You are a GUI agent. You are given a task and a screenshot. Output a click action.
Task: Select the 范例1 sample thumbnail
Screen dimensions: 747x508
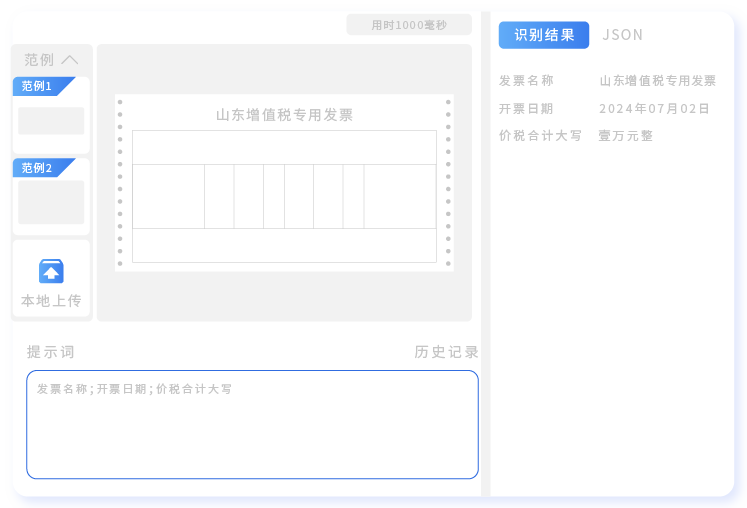click(51, 121)
